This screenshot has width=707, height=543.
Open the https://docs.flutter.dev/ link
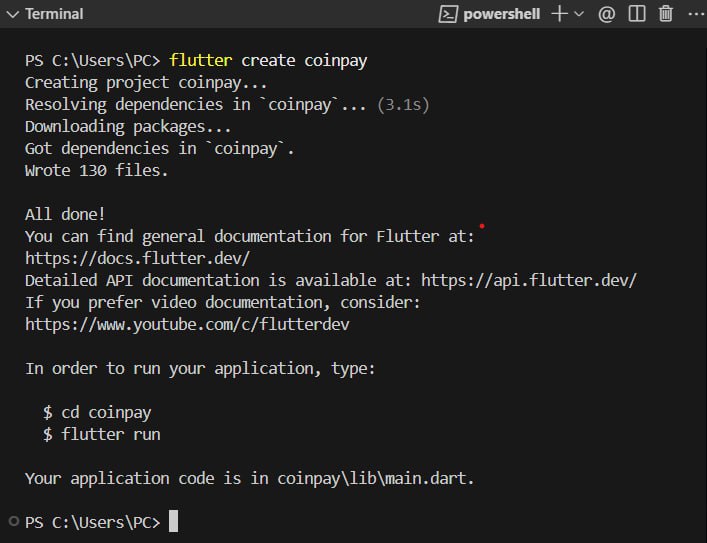[x=138, y=258]
